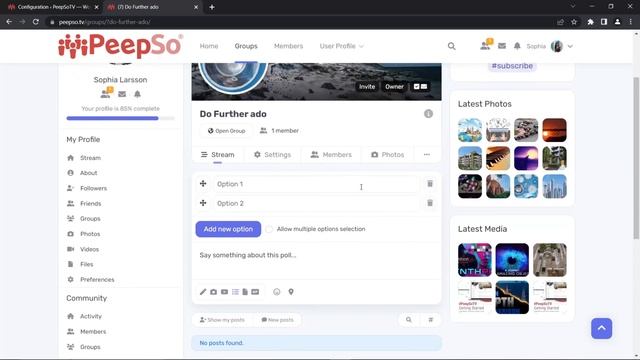640x360 pixels.
Task: Open a new browser tab with plus
Action: pos(212,7)
